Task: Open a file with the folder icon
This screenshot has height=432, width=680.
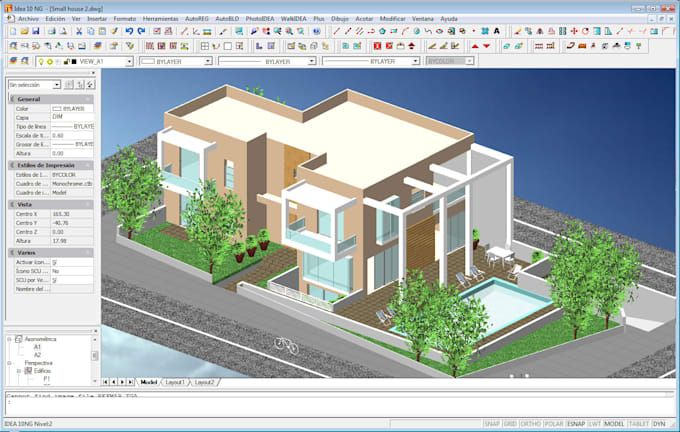Action: coord(24,31)
